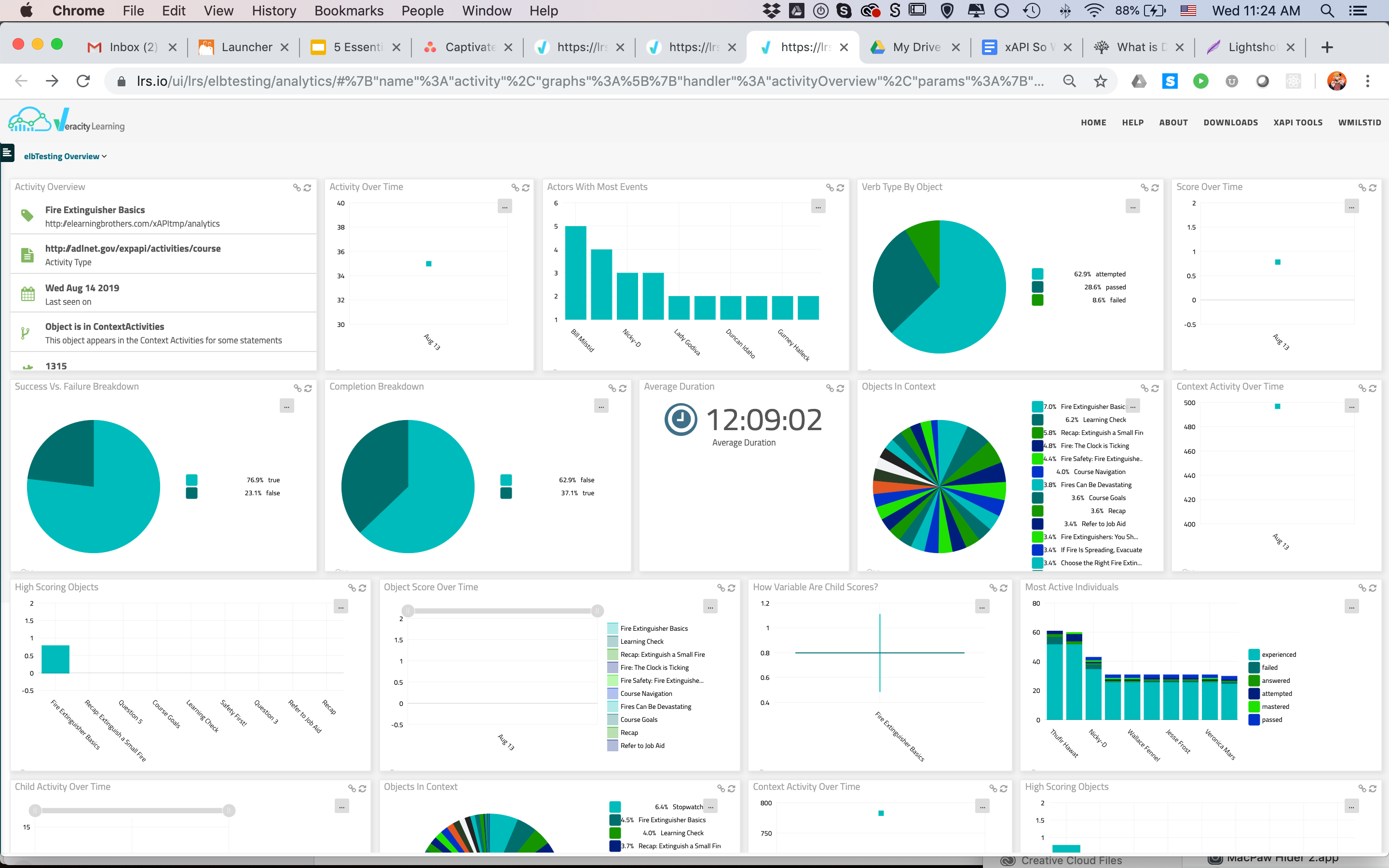Open the options menu on Success Vs. Failure chart
This screenshot has width=1389, height=868.
[x=286, y=406]
